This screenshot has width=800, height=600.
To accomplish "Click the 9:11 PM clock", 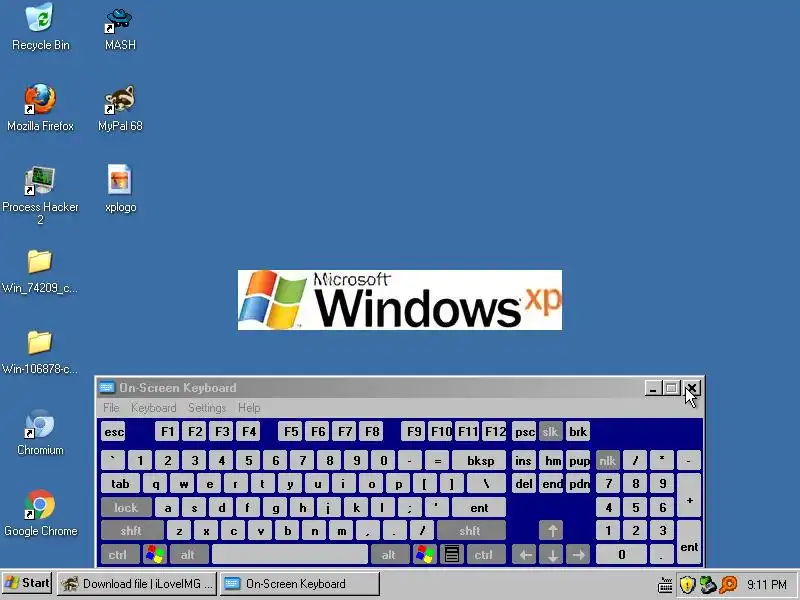I will 766,585.
